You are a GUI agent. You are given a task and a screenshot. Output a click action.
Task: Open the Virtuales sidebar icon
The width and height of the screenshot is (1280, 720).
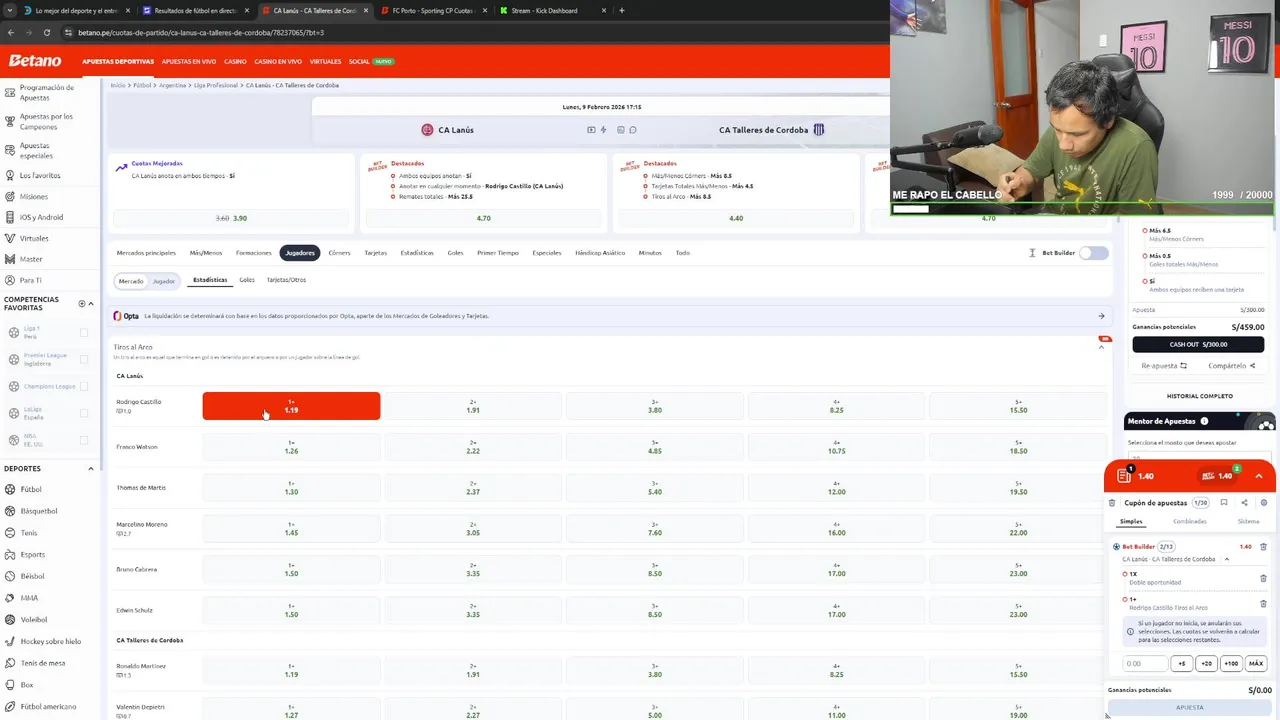coord(10,238)
